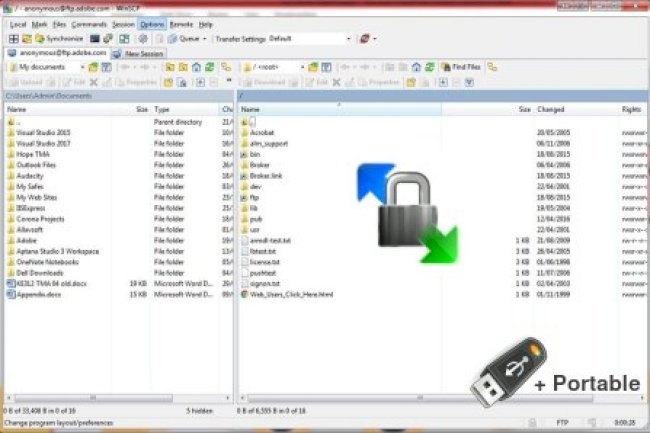650x433 pixels.
Task: Expand the Queue dropdown arrow
Action: click(x=204, y=39)
